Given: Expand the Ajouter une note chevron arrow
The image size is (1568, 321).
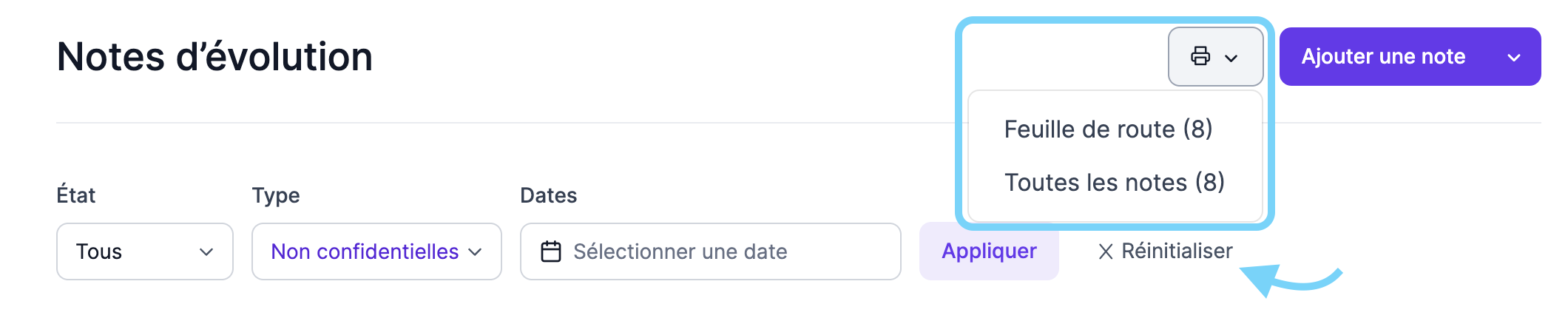Looking at the screenshot, I should point(1514,58).
